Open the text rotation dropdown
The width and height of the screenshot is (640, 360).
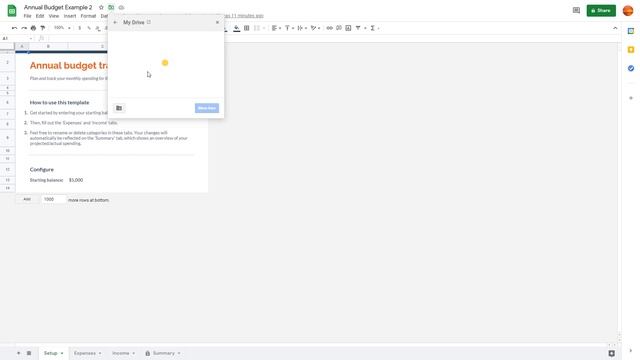pos(315,28)
